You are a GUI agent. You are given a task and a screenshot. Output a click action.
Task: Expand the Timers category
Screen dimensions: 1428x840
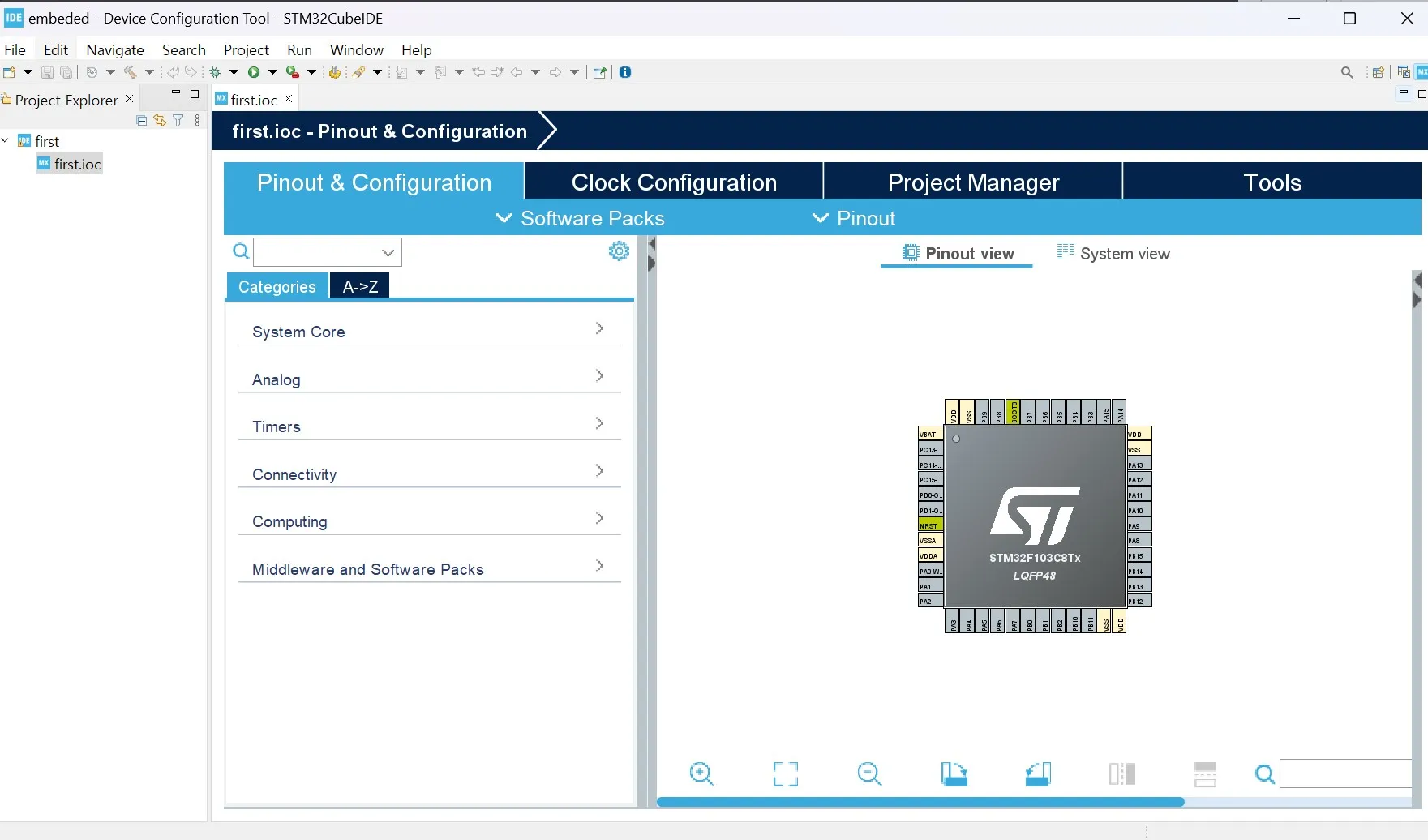coord(429,426)
